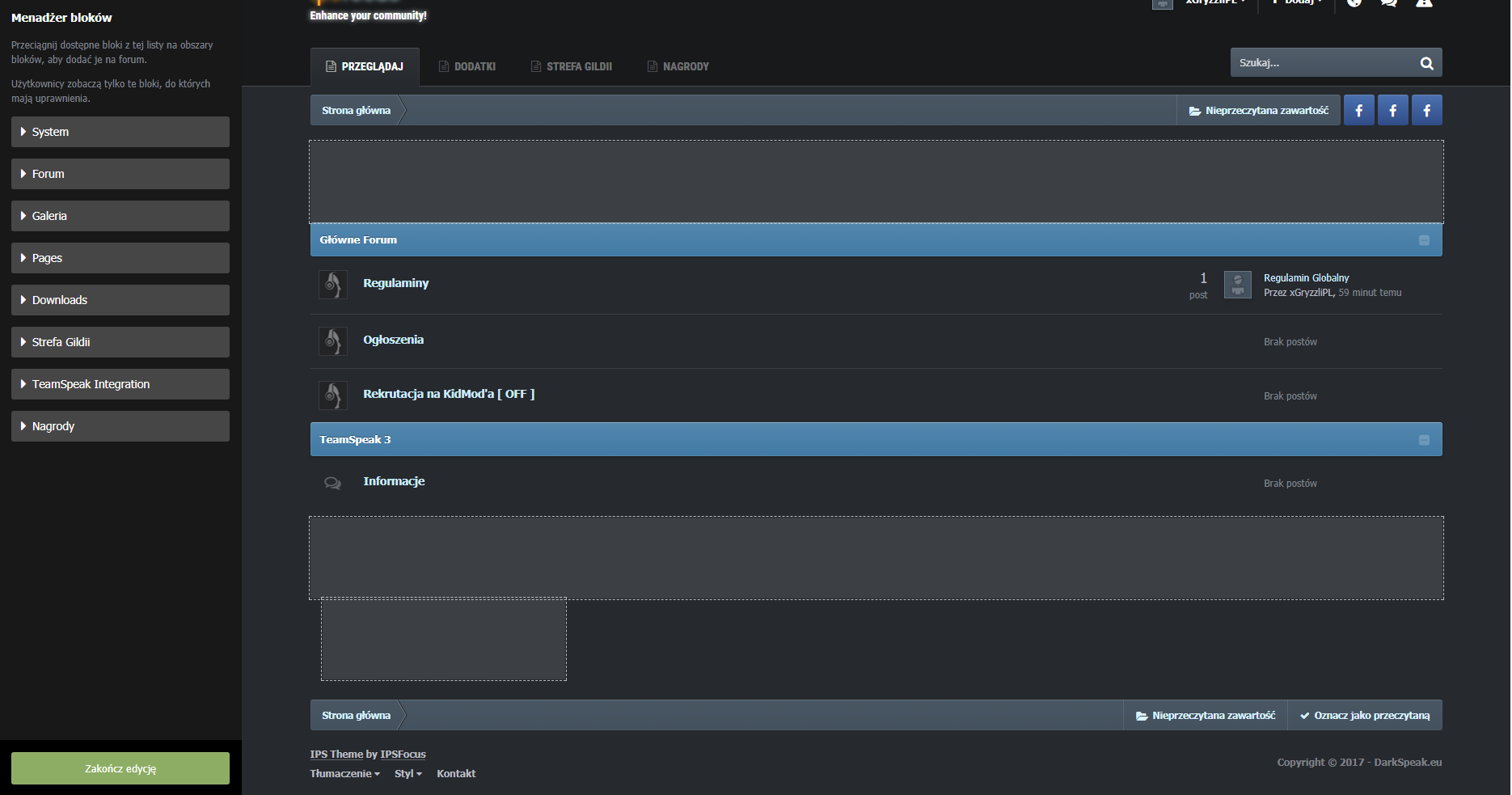Open the Regulamin Globalny topic link
This screenshot has width=1512, height=795.
pyautogui.click(x=1306, y=278)
